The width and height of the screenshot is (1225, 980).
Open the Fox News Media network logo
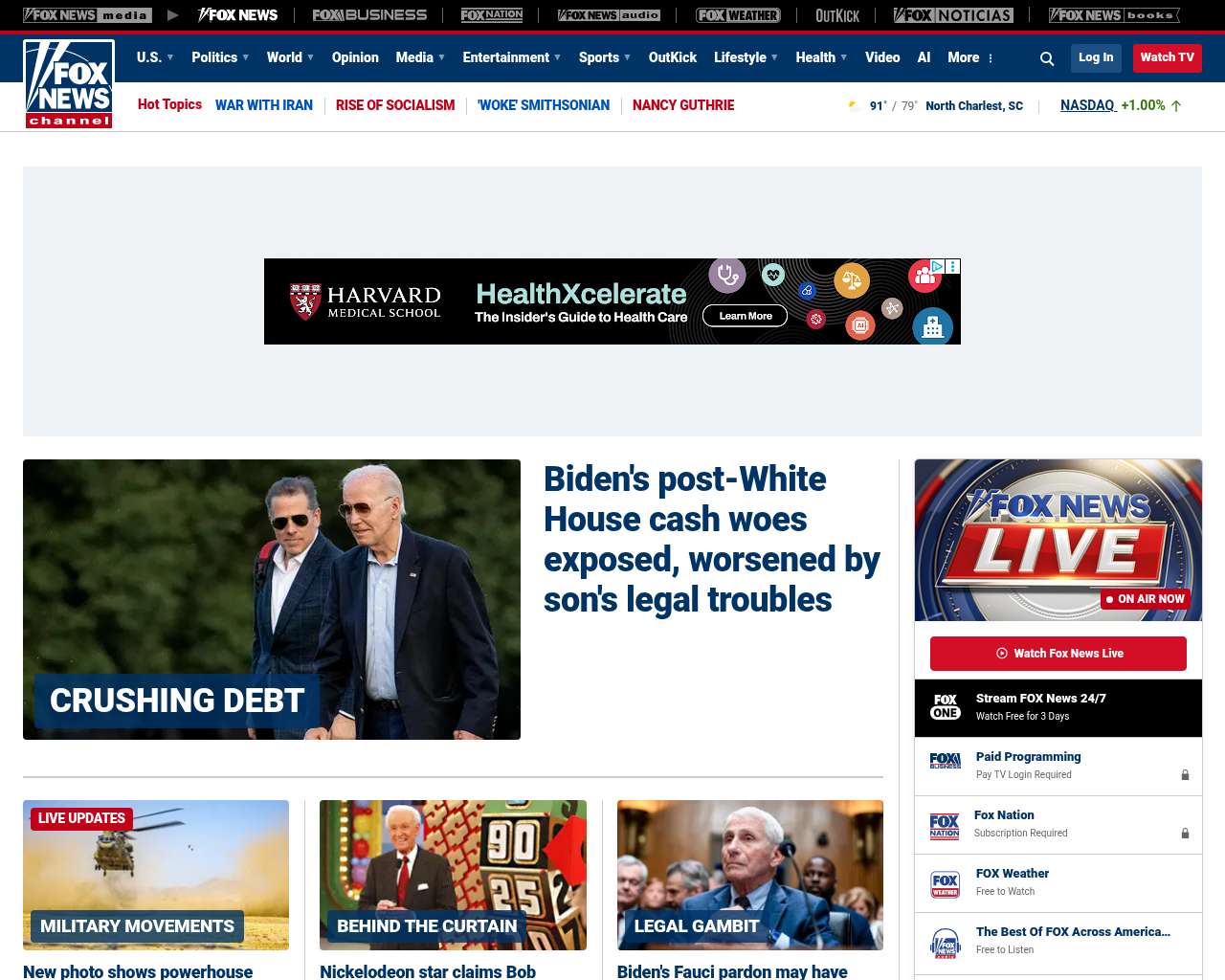pyautogui.click(x=87, y=15)
